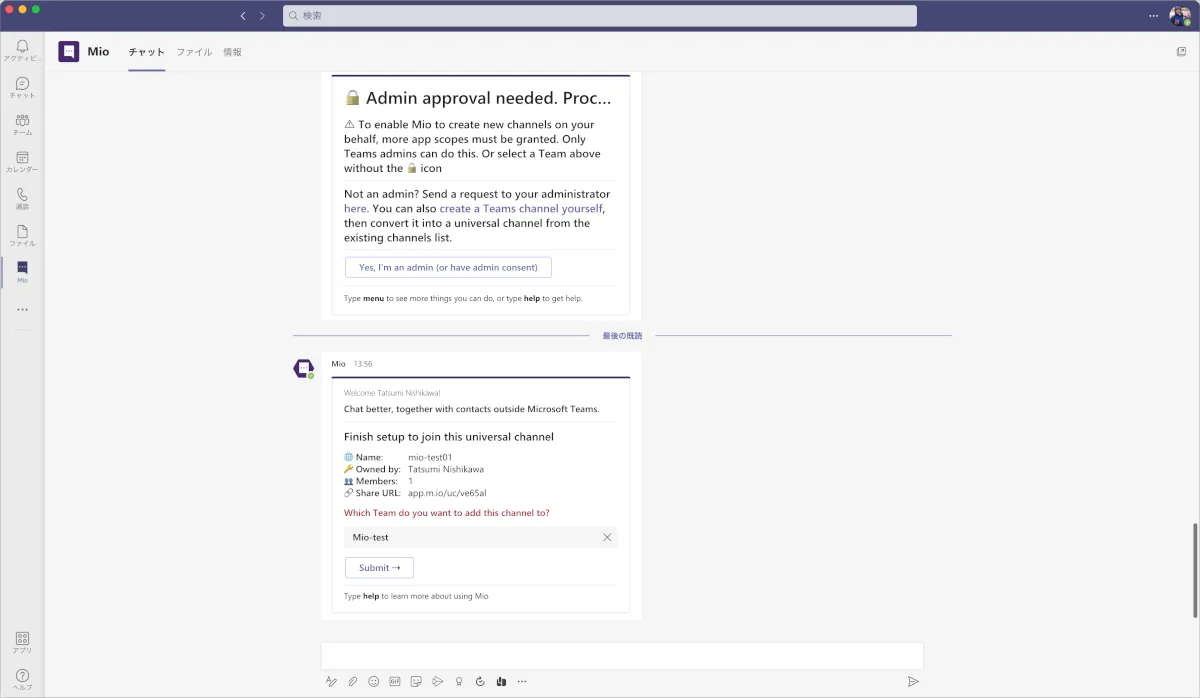This screenshot has height=698, width=1200.
Task: Click the dark app icon in compose toolbar
Action: pos(501,682)
